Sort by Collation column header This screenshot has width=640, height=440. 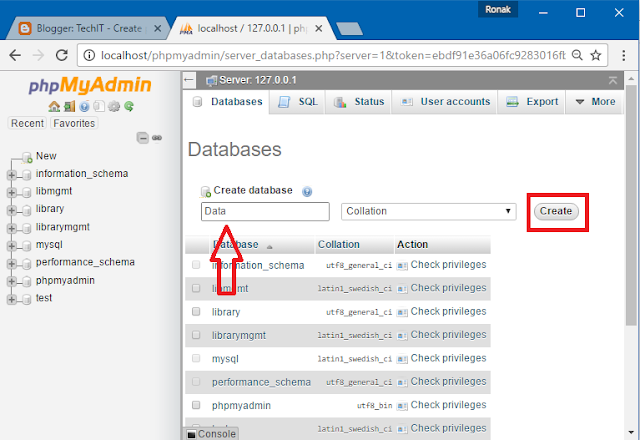click(338, 244)
